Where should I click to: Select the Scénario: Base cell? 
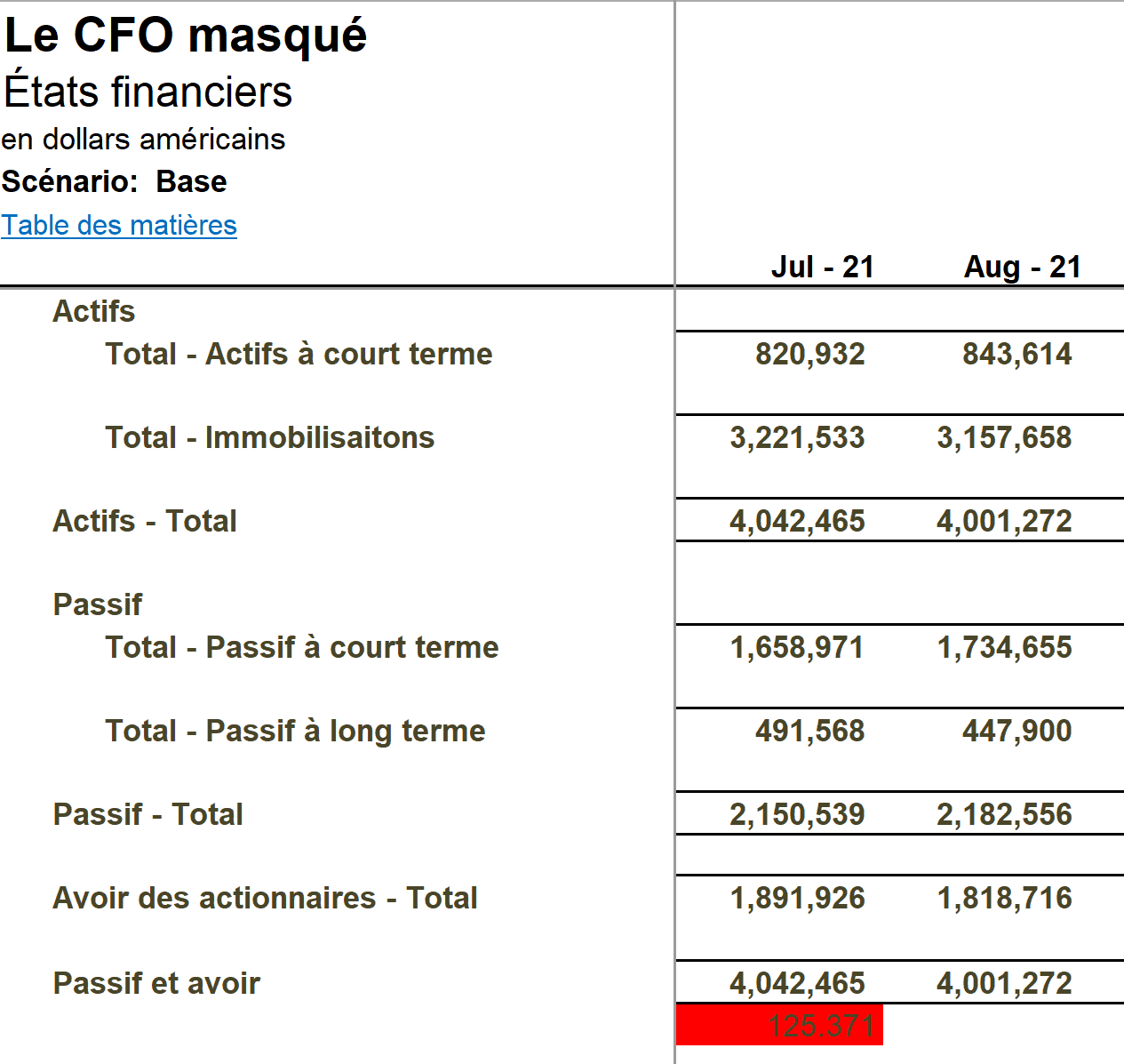point(115,181)
